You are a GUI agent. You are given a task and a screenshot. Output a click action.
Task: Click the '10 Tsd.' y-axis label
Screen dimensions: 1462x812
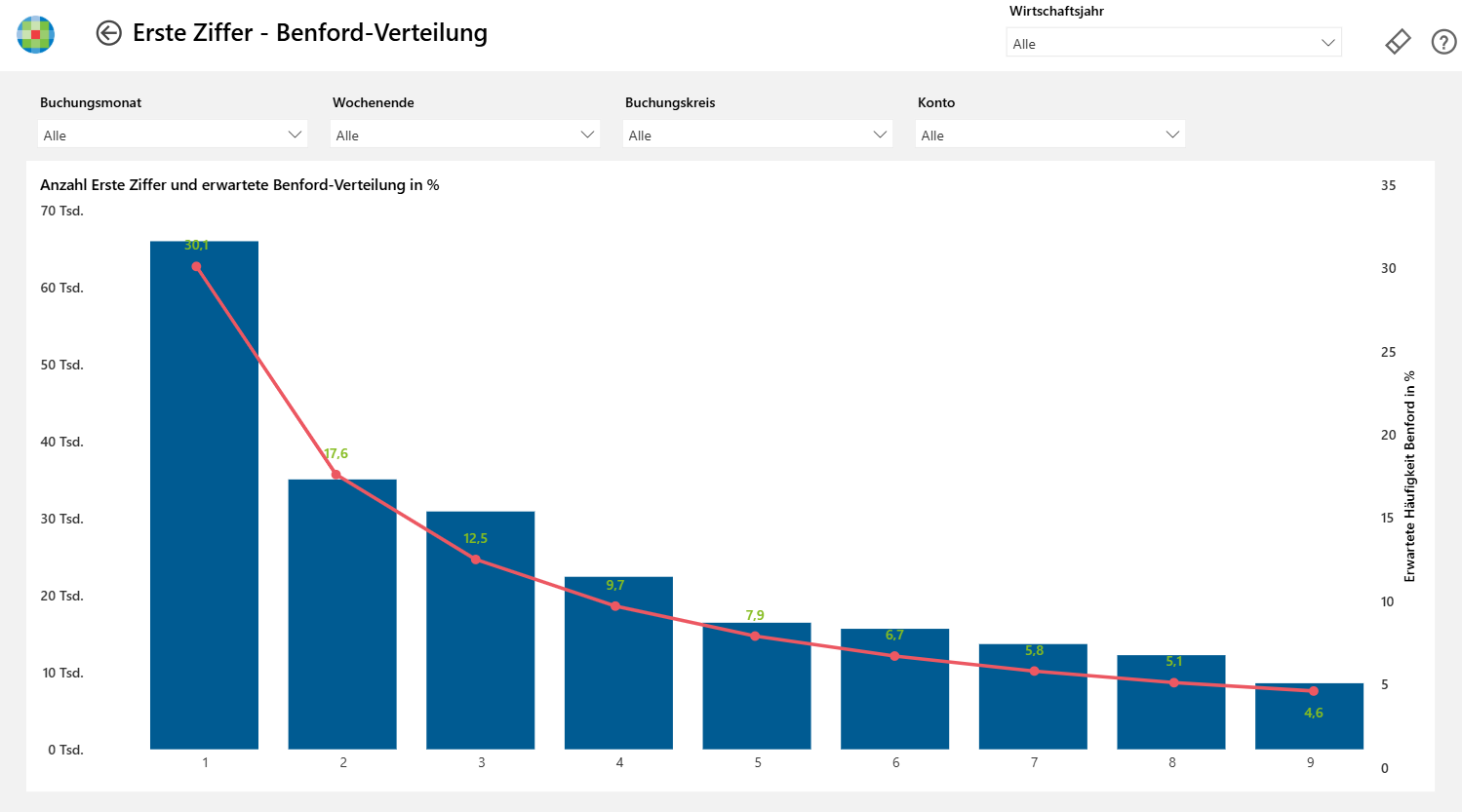tap(62, 673)
